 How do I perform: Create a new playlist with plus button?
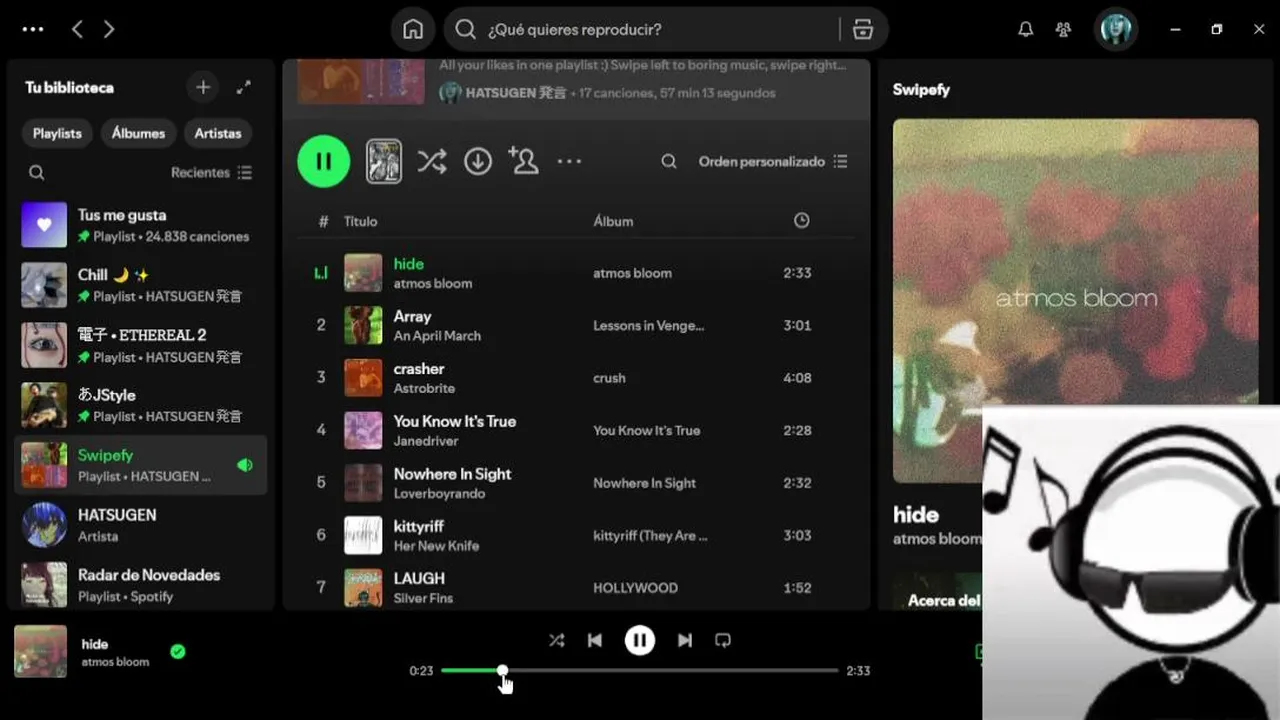click(x=203, y=87)
